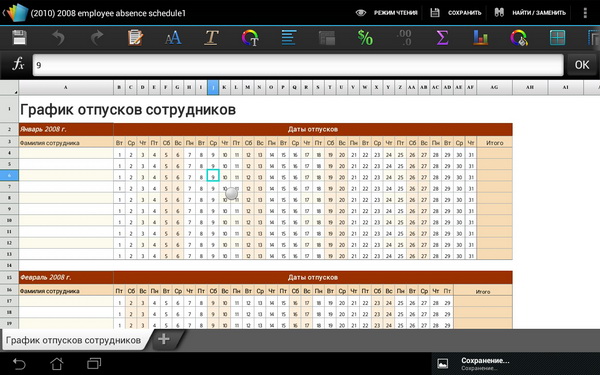This screenshot has width=600, height=375.
Task: Insert a chart using the bar chart icon
Action: [x=480, y=38]
